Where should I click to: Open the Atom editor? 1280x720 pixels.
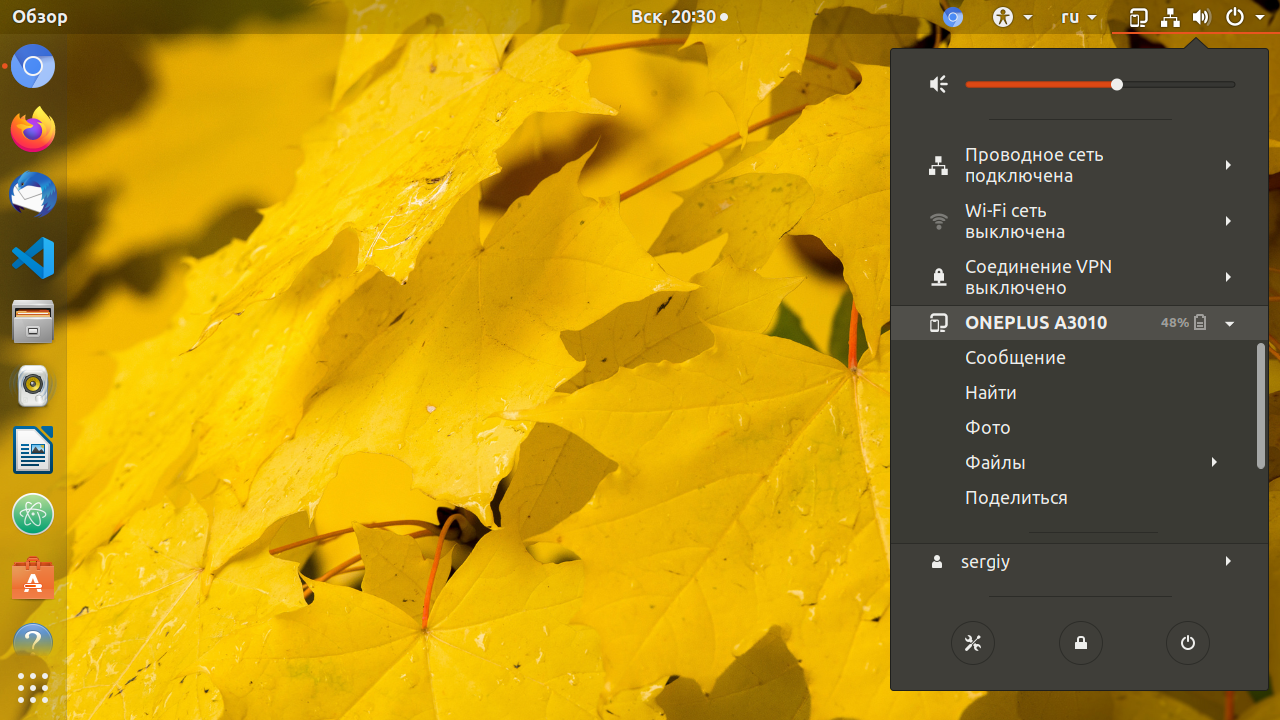click(33, 514)
